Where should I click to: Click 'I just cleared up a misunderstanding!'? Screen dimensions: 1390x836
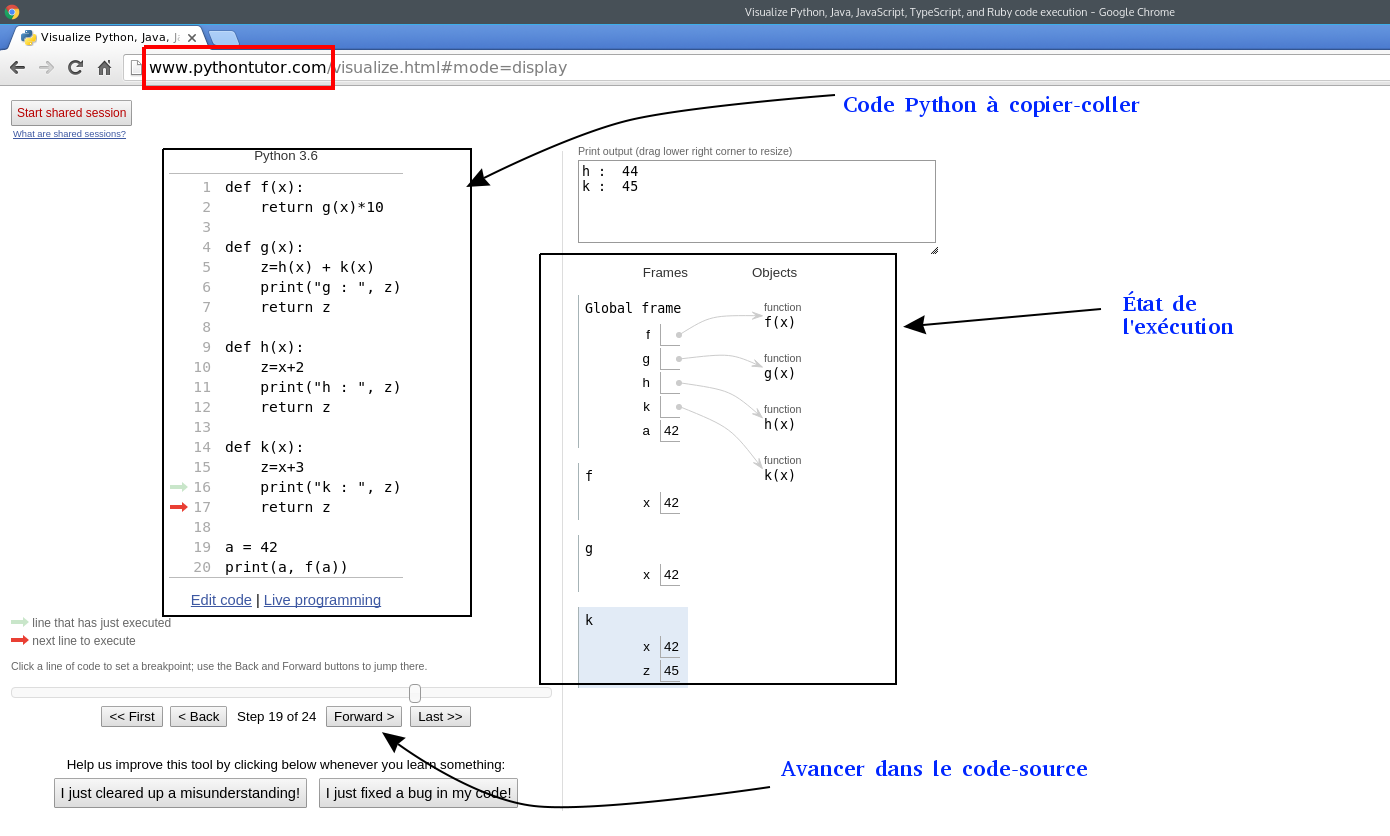pyautogui.click(x=180, y=793)
